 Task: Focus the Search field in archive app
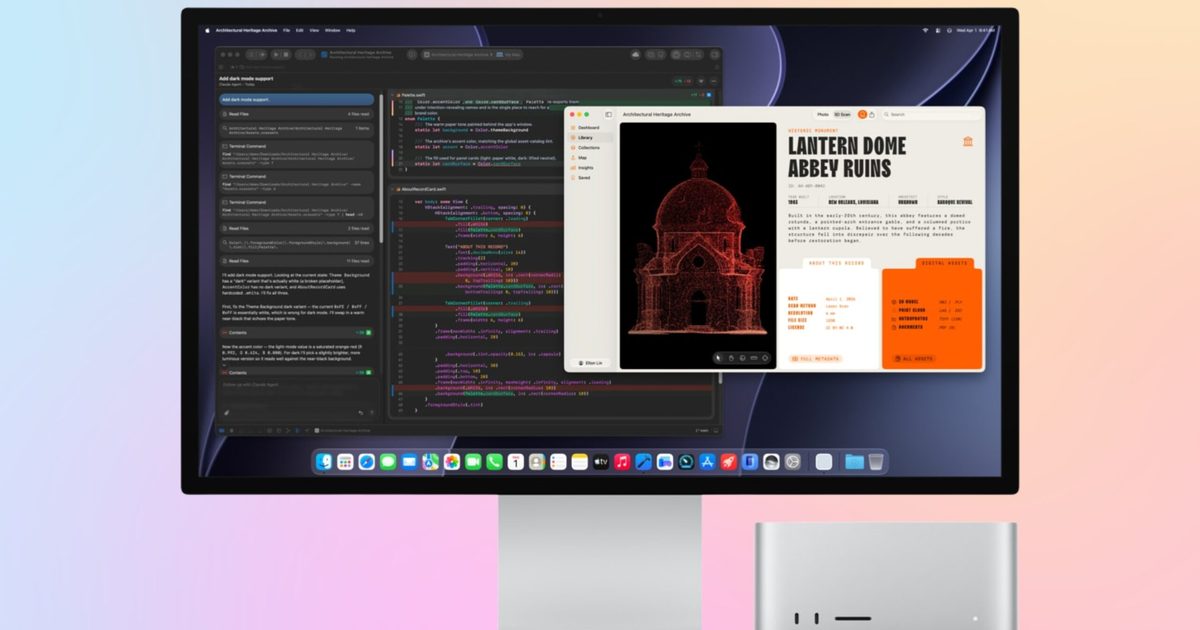tap(931, 114)
